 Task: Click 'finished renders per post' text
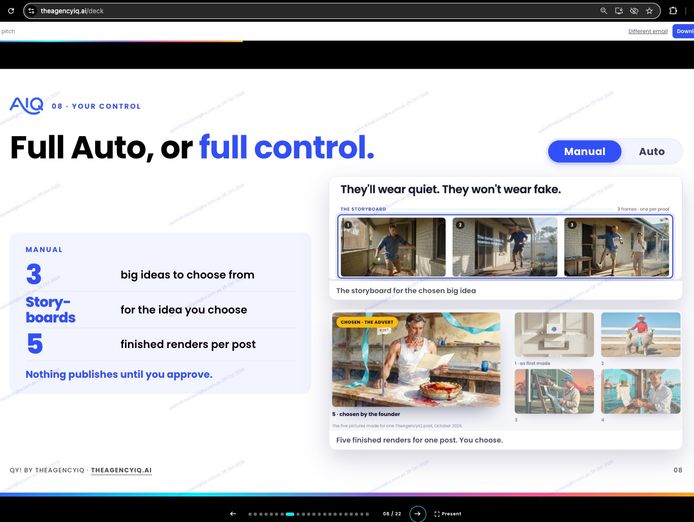188,344
